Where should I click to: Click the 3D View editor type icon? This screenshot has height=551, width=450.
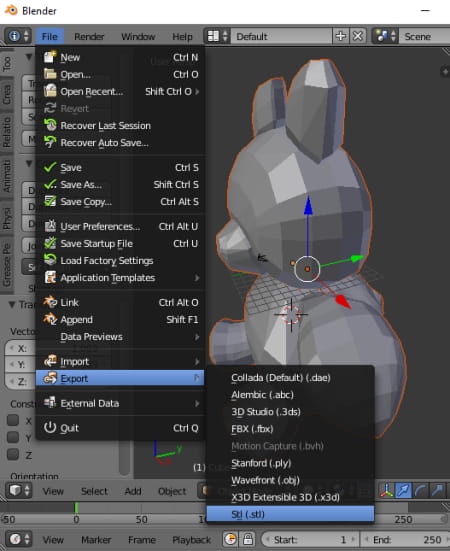click(x=19, y=491)
